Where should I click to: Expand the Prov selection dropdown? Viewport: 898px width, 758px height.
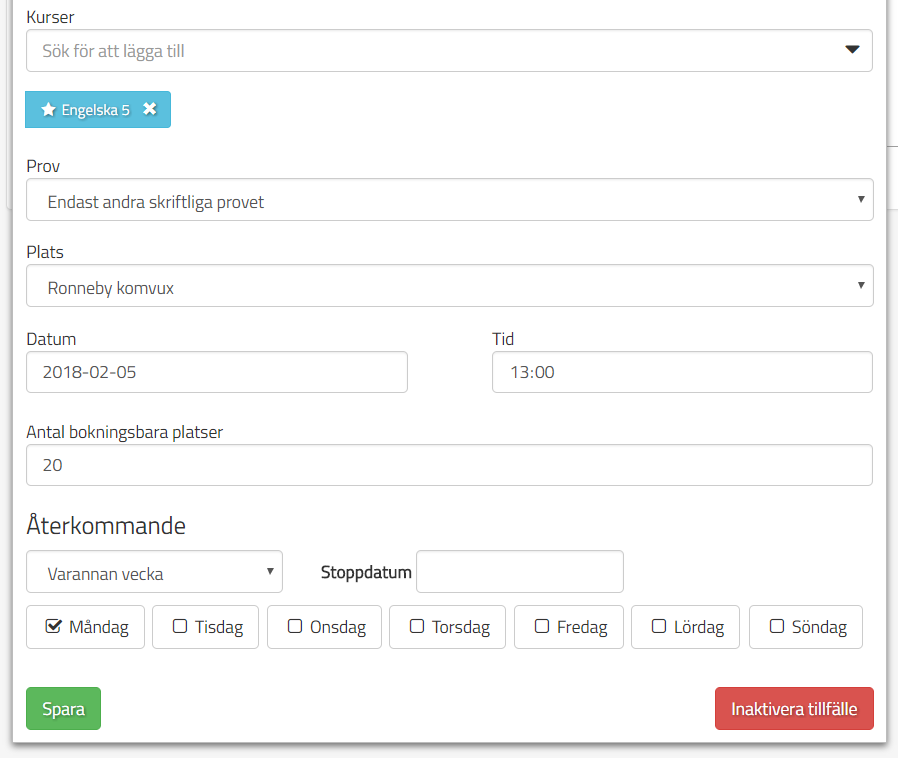pos(449,201)
